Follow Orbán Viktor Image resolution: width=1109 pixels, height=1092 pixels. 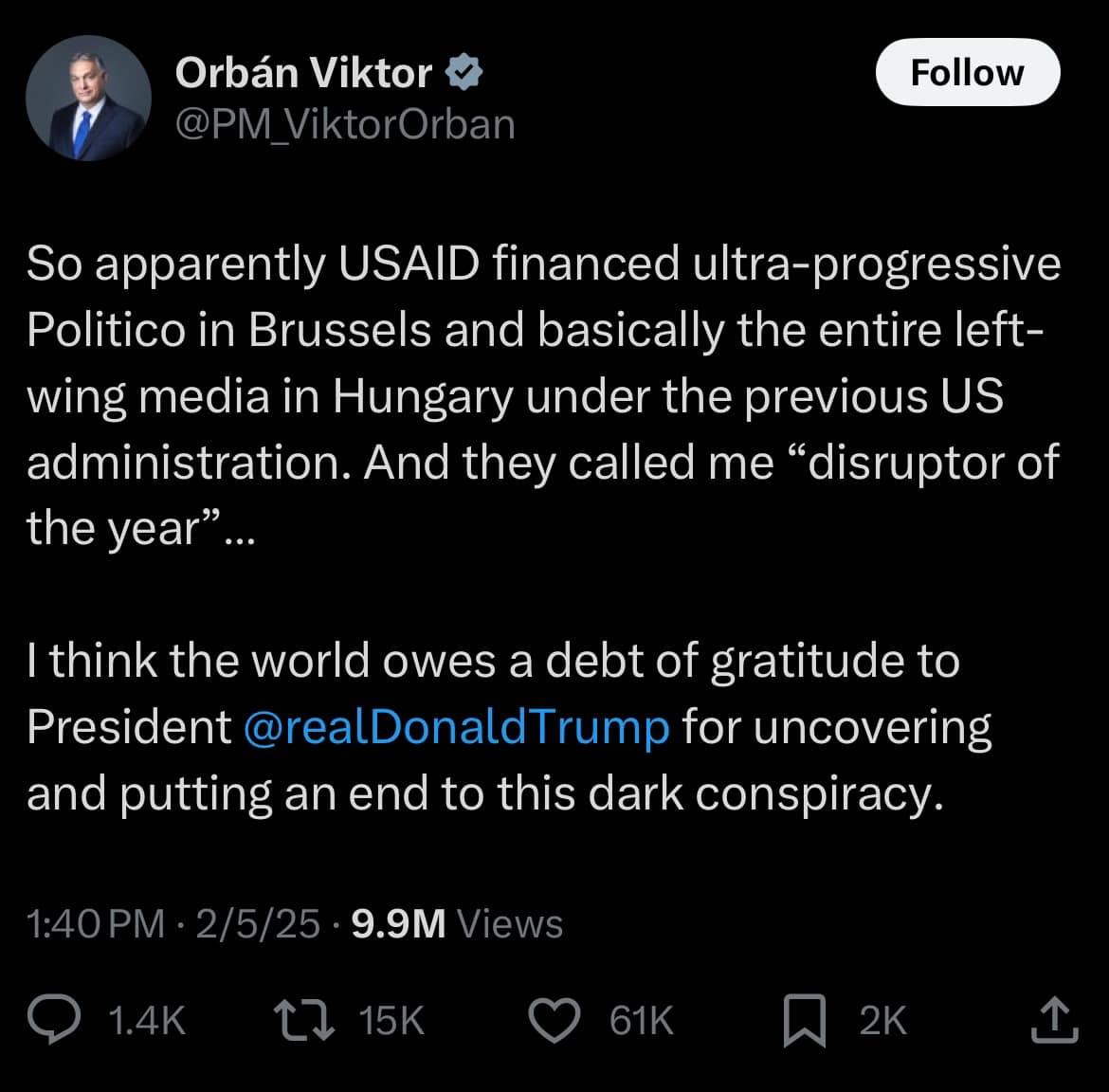tap(967, 71)
